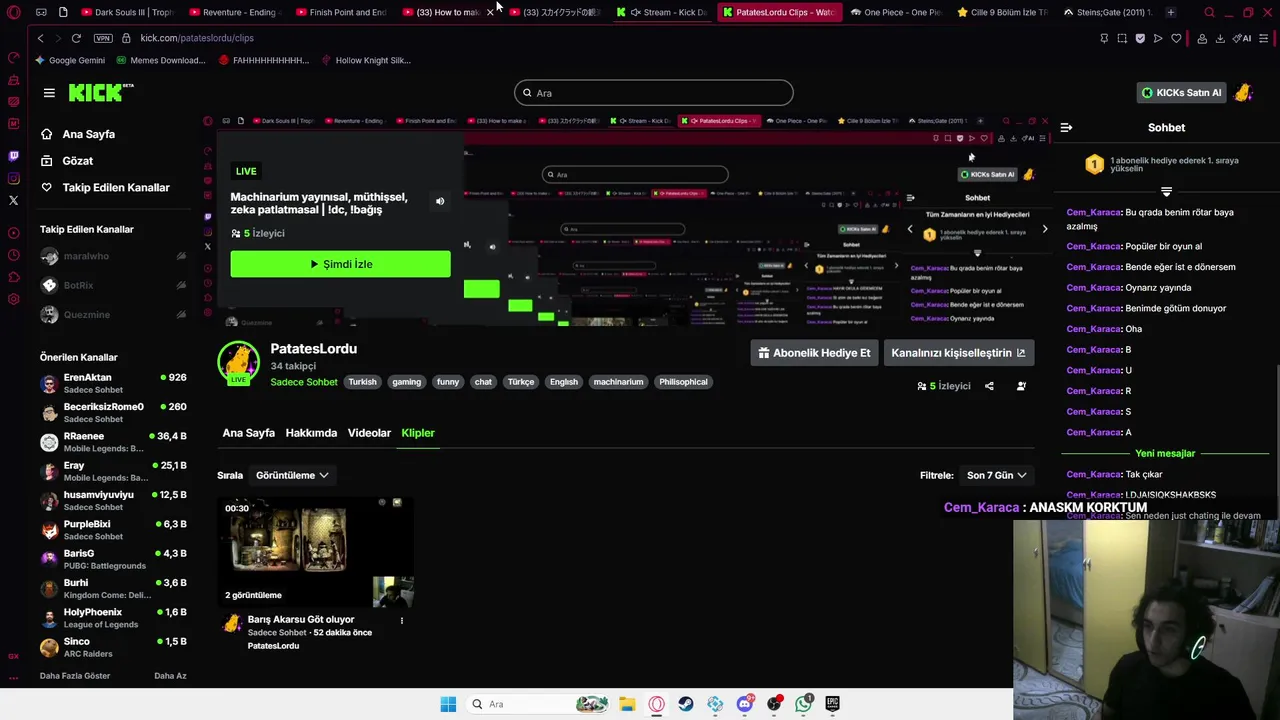The height and width of the screenshot is (720, 1280).
Task: Open Google Gemini bookmark
Action: click(70, 60)
